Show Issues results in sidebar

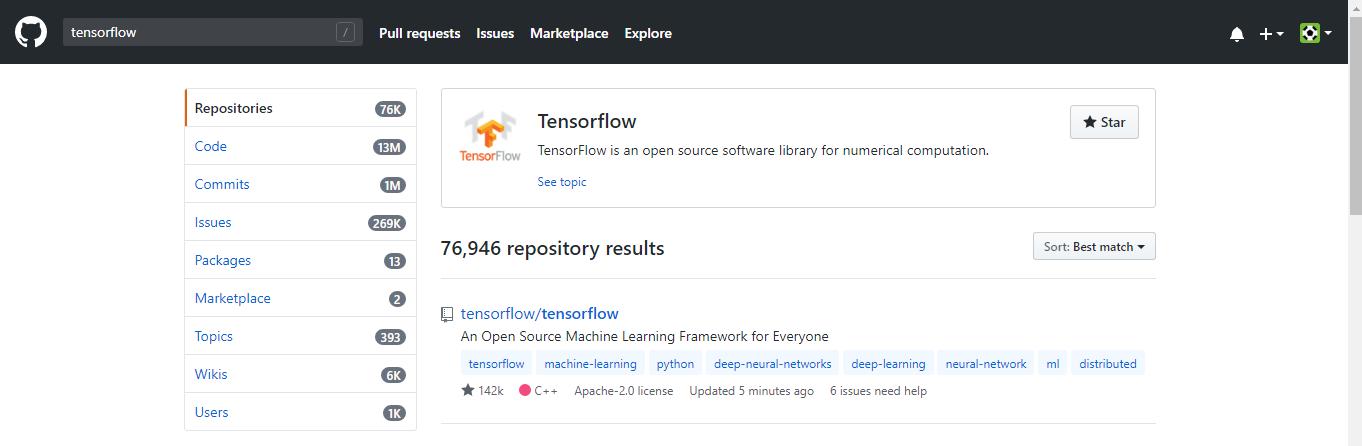pyautogui.click(x=300, y=222)
